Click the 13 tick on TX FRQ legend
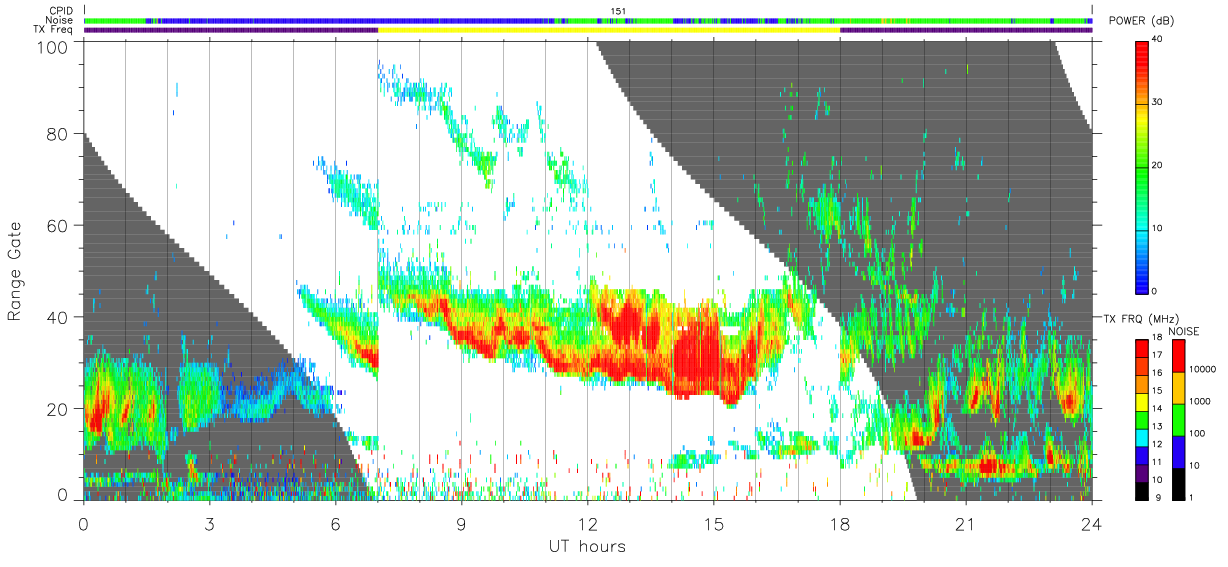1228x567 pixels. 1157,426
